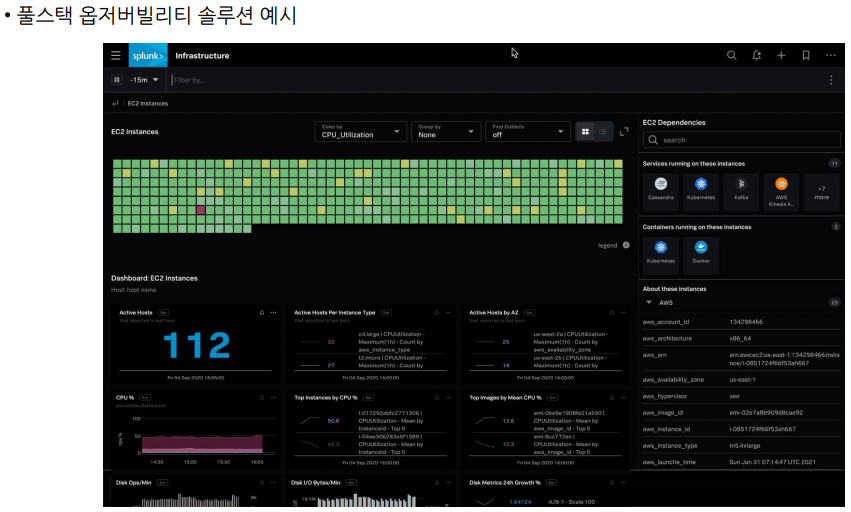Click the aws_availability_zone value us-east-1
This screenshot has width=851, height=512.
742,380
